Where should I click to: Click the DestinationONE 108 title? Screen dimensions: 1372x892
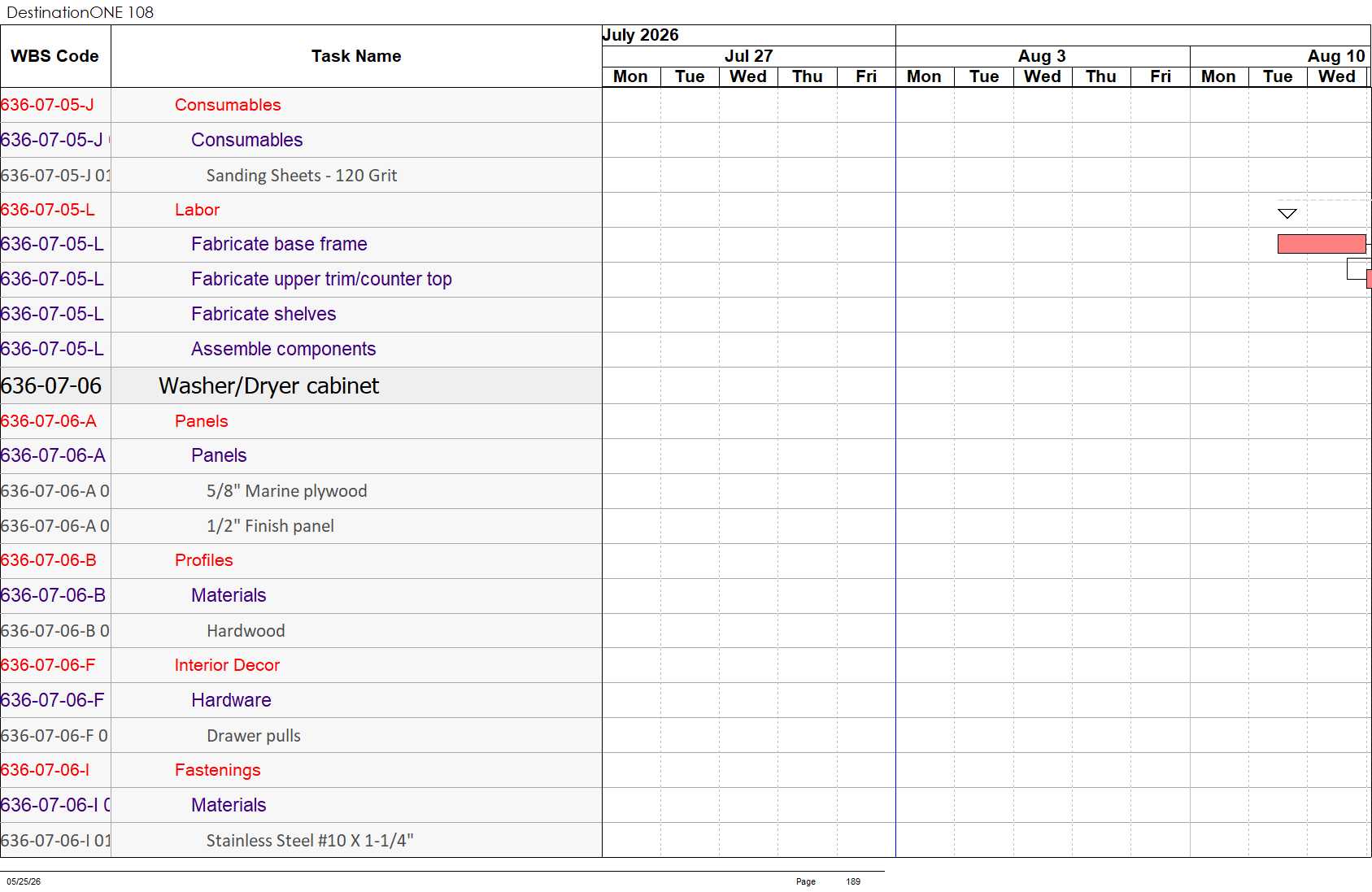point(80,12)
